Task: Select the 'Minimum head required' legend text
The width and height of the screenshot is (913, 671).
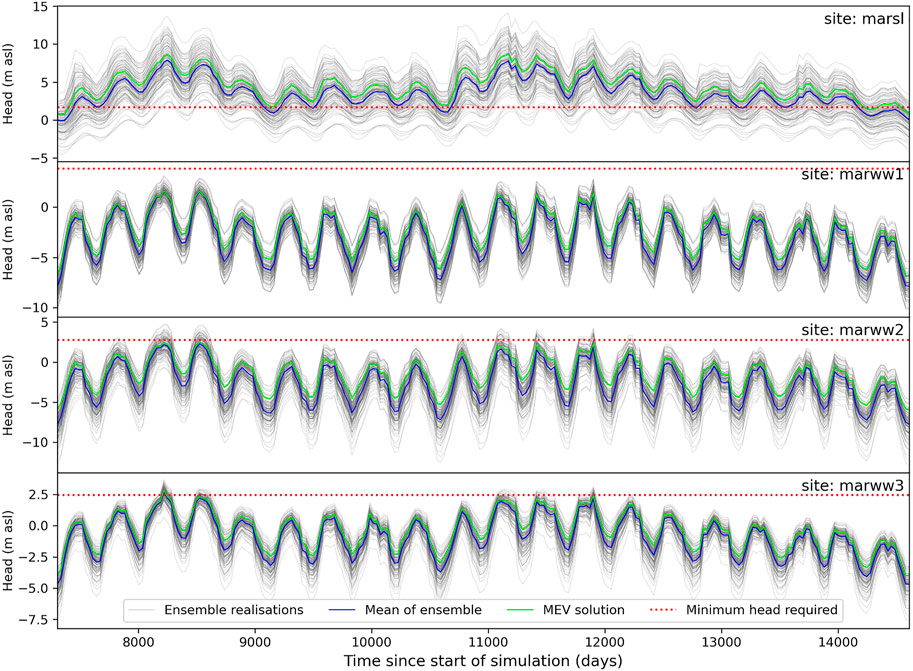Action: click(x=762, y=610)
